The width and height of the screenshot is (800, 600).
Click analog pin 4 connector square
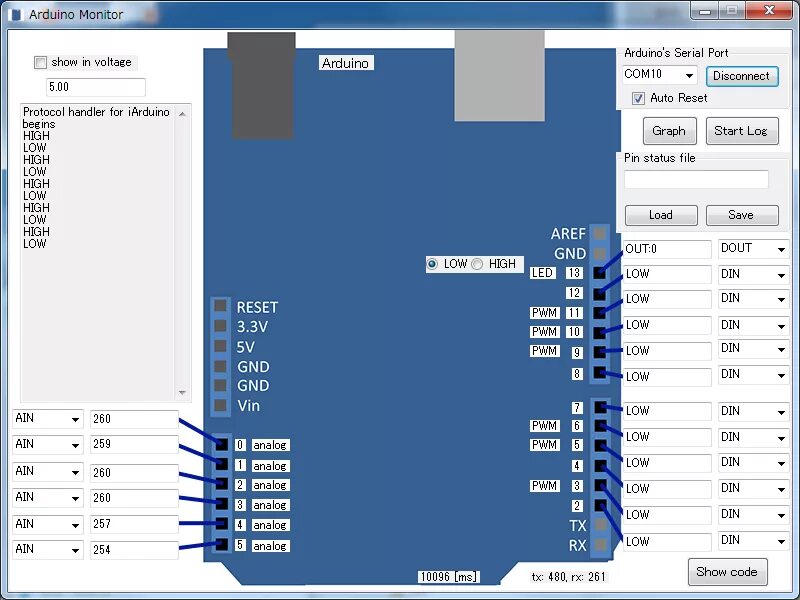pyautogui.click(x=221, y=524)
